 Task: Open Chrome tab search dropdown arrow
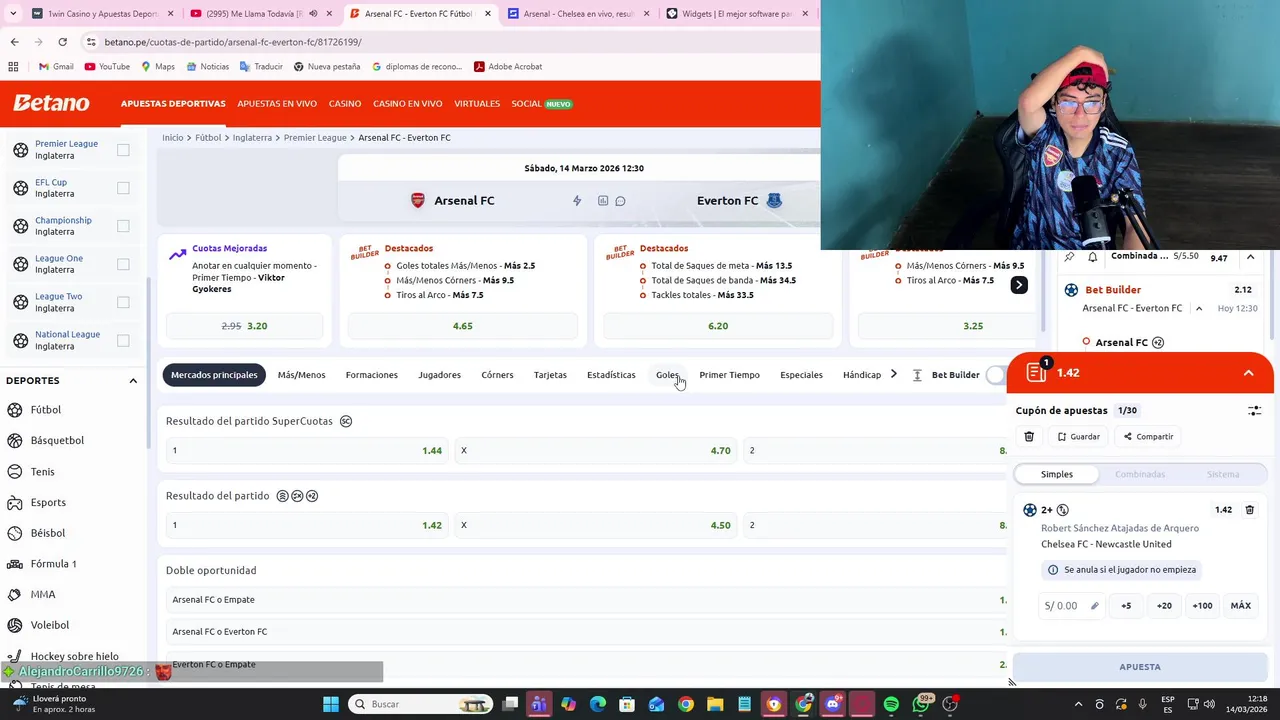coord(13,14)
